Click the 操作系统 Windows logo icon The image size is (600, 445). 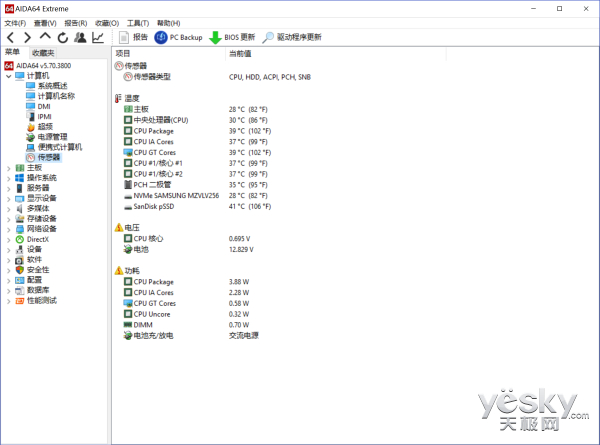(x=20, y=178)
